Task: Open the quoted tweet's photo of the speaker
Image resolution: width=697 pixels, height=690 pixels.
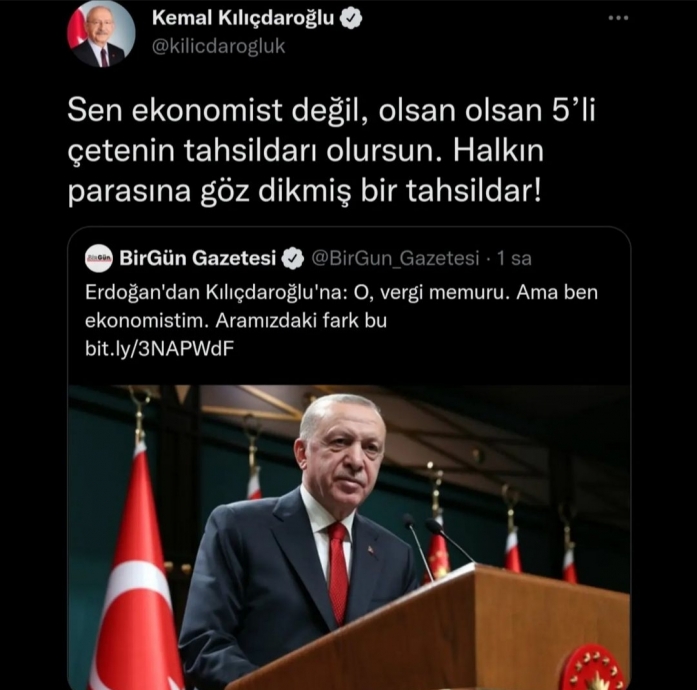Action: [348, 537]
